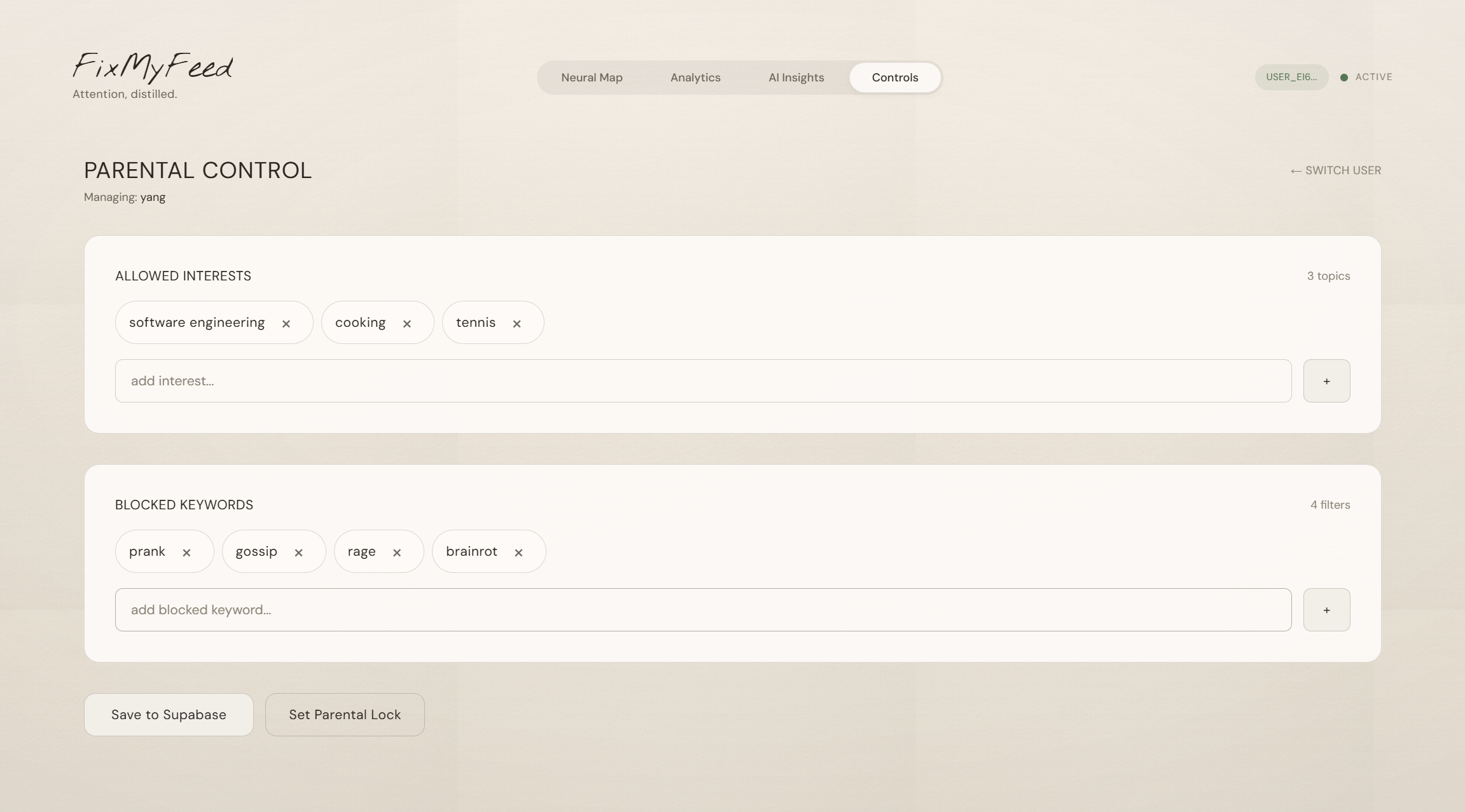
Task: Click the FixMyFeed logo
Action: coord(153,67)
